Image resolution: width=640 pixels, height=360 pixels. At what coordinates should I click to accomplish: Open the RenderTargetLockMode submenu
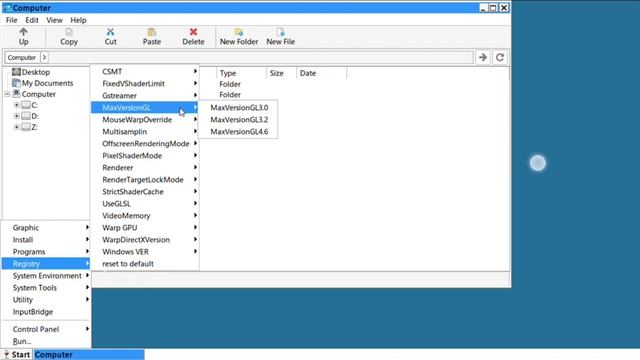(145, 180)
